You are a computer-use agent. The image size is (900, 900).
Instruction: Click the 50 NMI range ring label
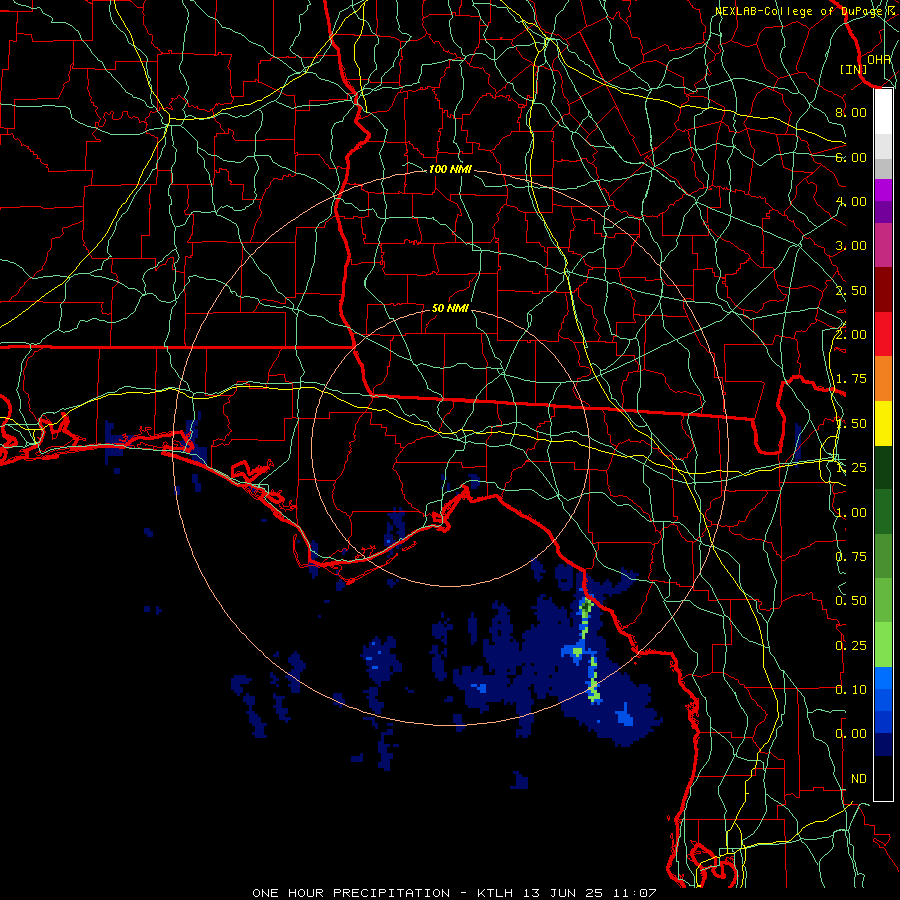tap(450, 308)
